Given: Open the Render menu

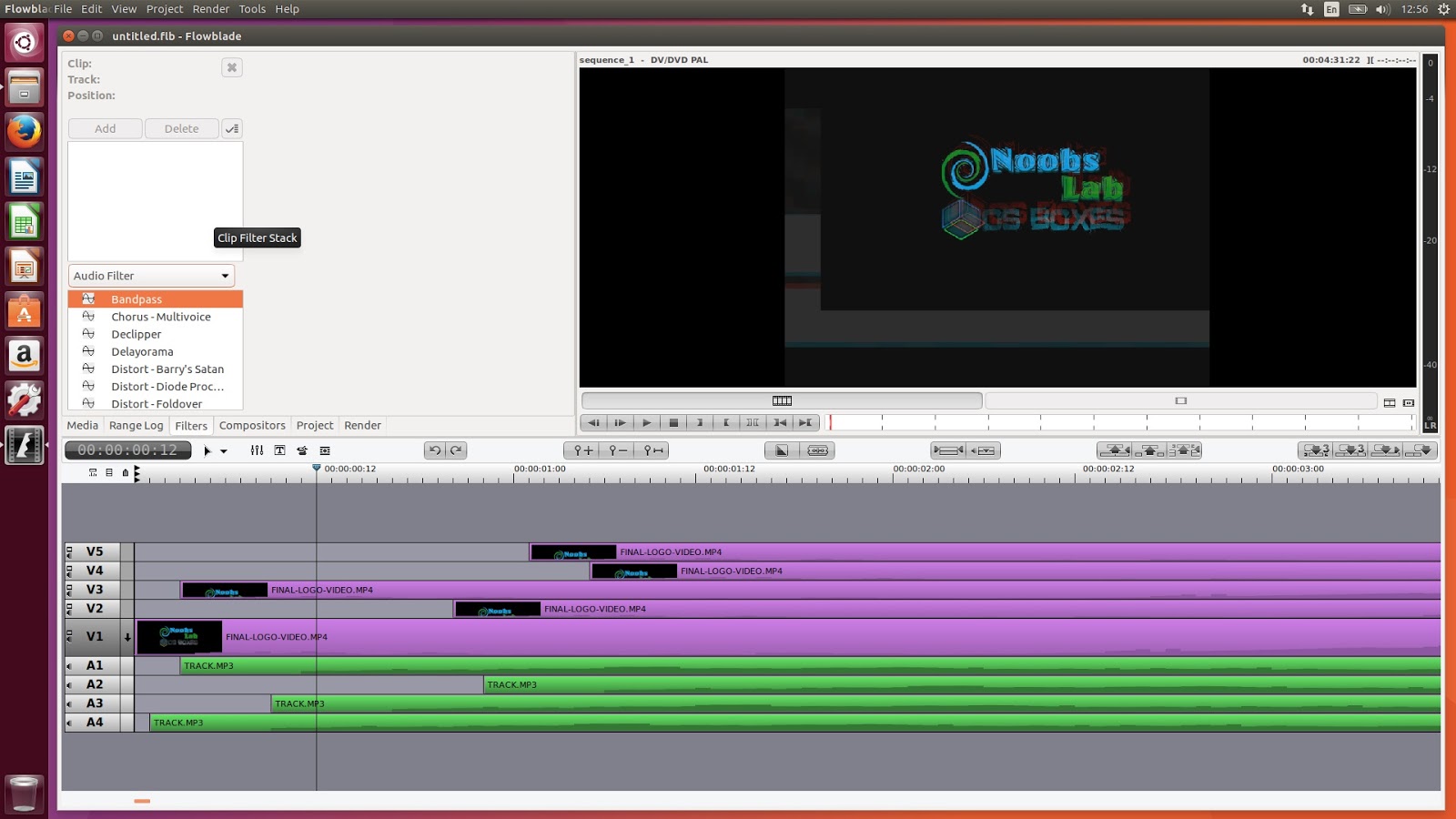Looking at the screenshot, I should 210,8.
